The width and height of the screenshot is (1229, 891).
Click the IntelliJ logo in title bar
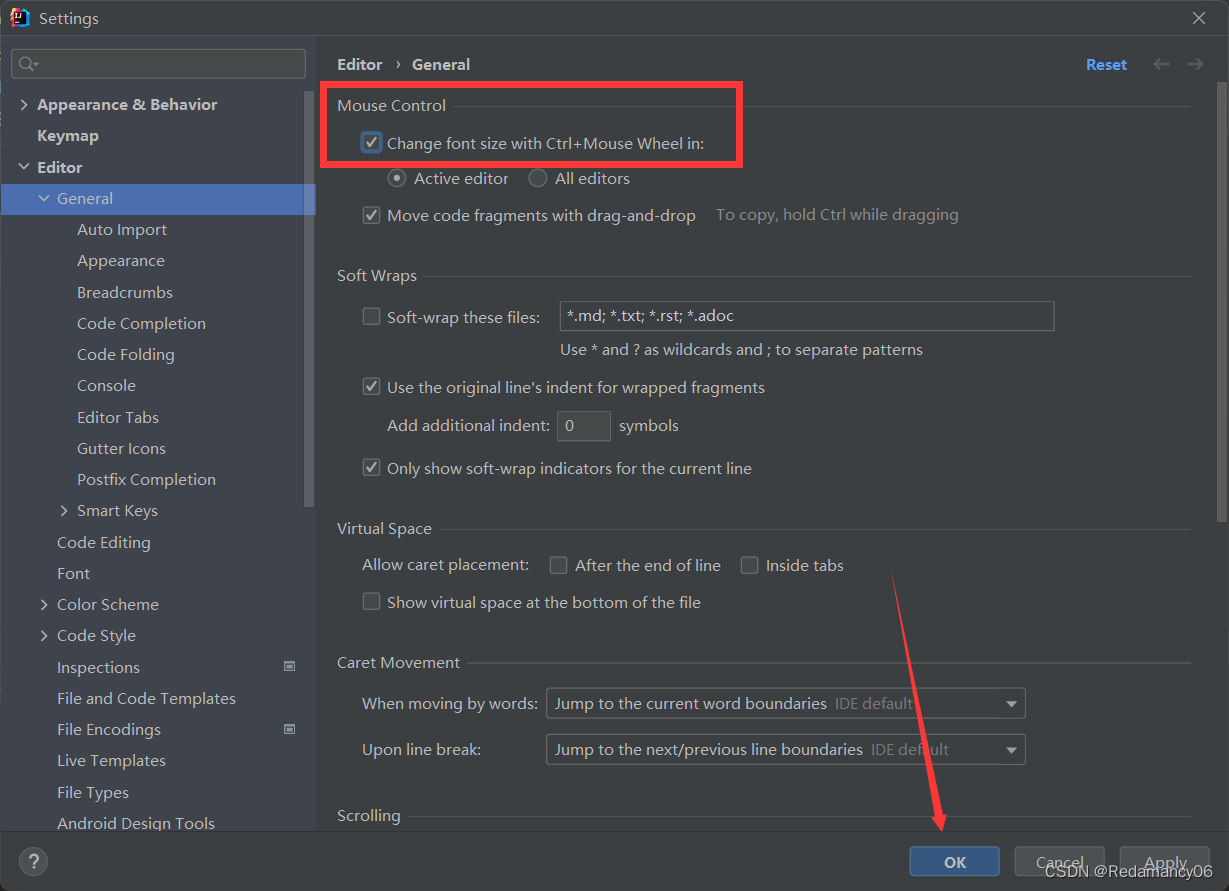(x=20, y=18)
